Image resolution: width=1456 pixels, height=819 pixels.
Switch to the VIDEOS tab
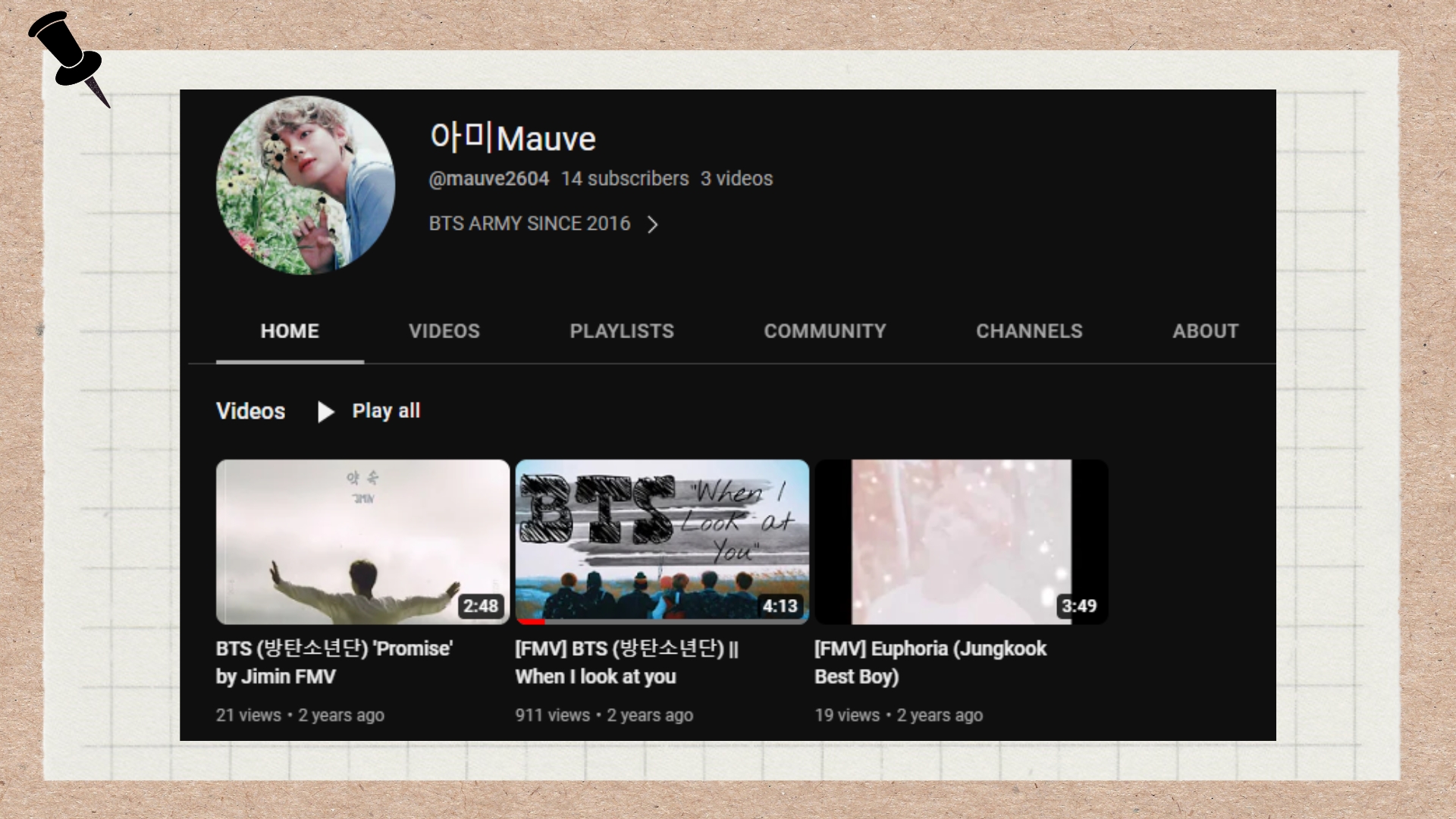[x=444, y=331]
